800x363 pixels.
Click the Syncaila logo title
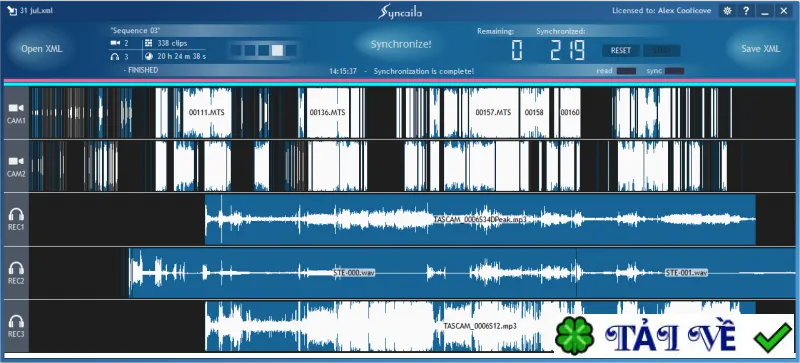coord(401,12)
